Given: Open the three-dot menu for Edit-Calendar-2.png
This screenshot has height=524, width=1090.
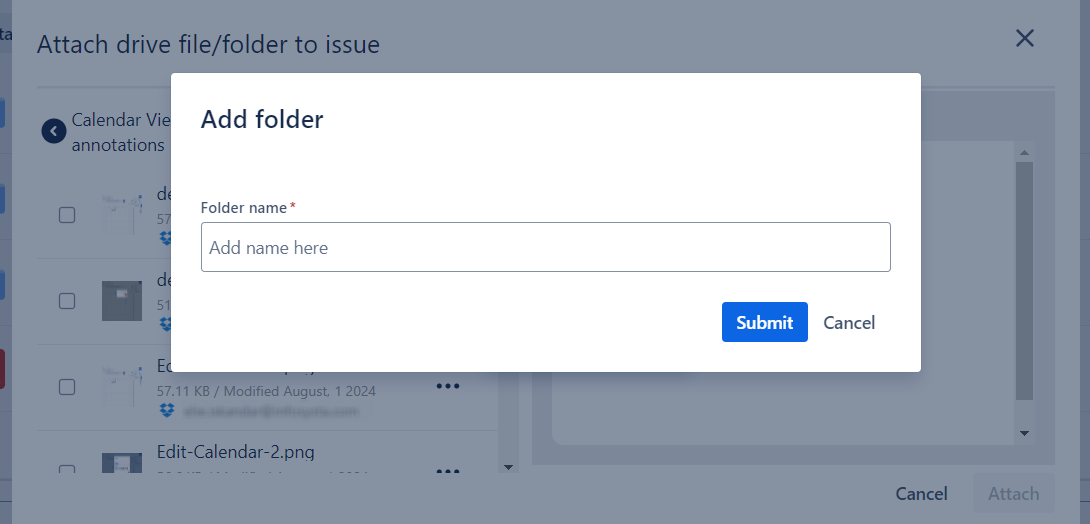Looking at the screenshot, I should 447,472.
